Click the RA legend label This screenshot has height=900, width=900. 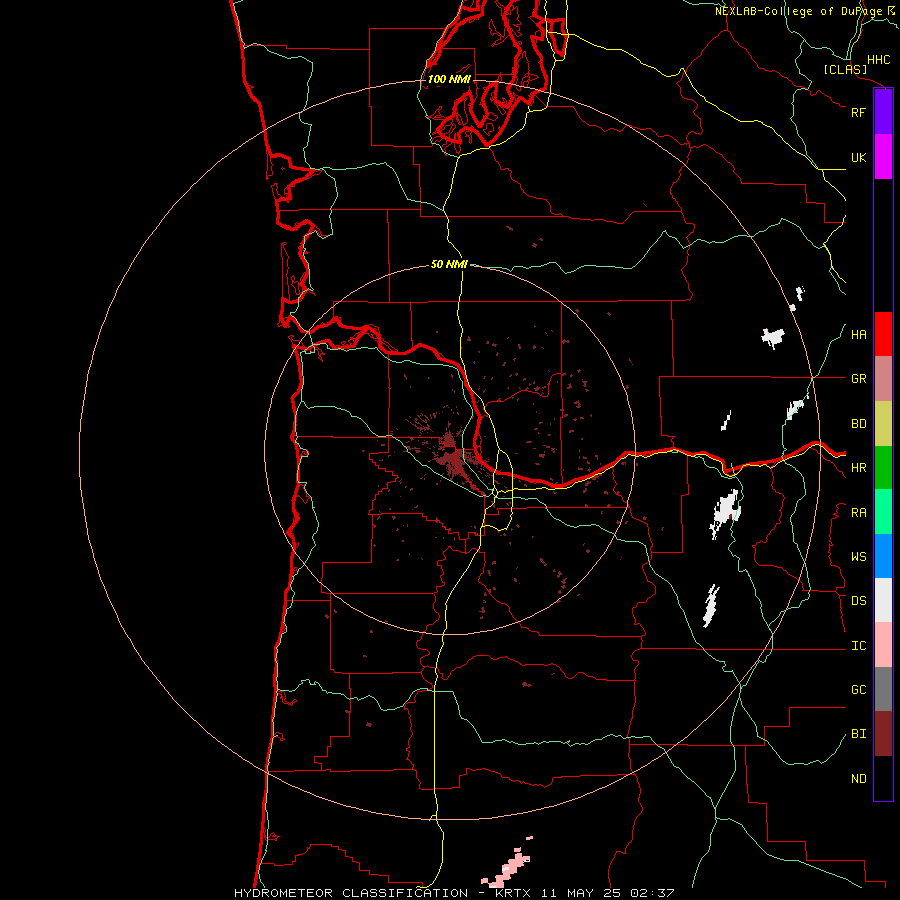[858, 513]
